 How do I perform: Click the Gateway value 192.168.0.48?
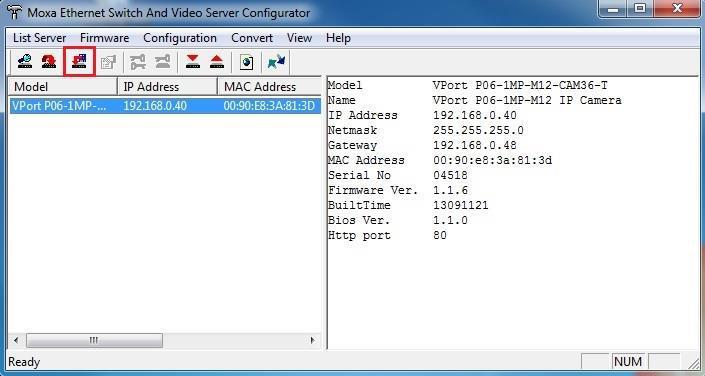[475, 145]
